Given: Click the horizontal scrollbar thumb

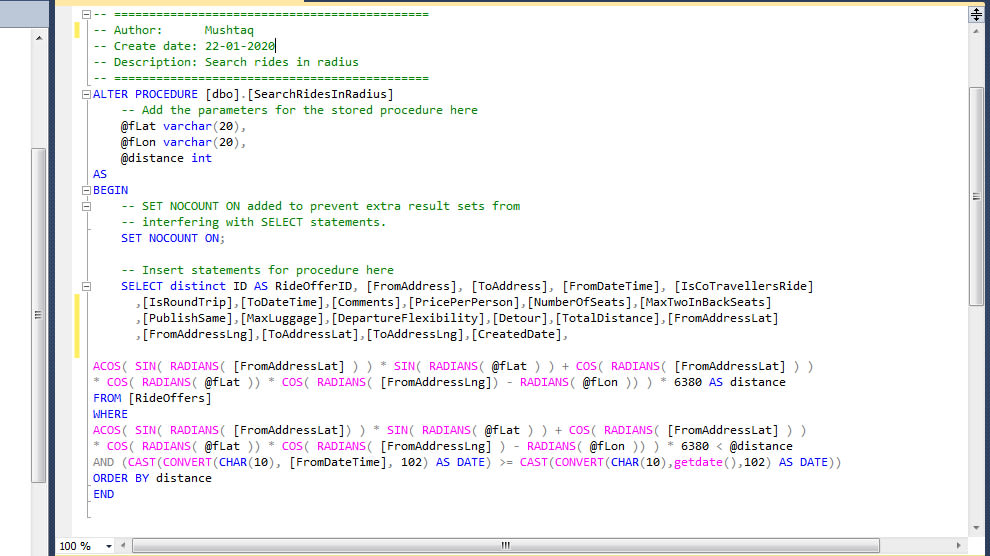Looking at the screenshot, I should (505, 546).
